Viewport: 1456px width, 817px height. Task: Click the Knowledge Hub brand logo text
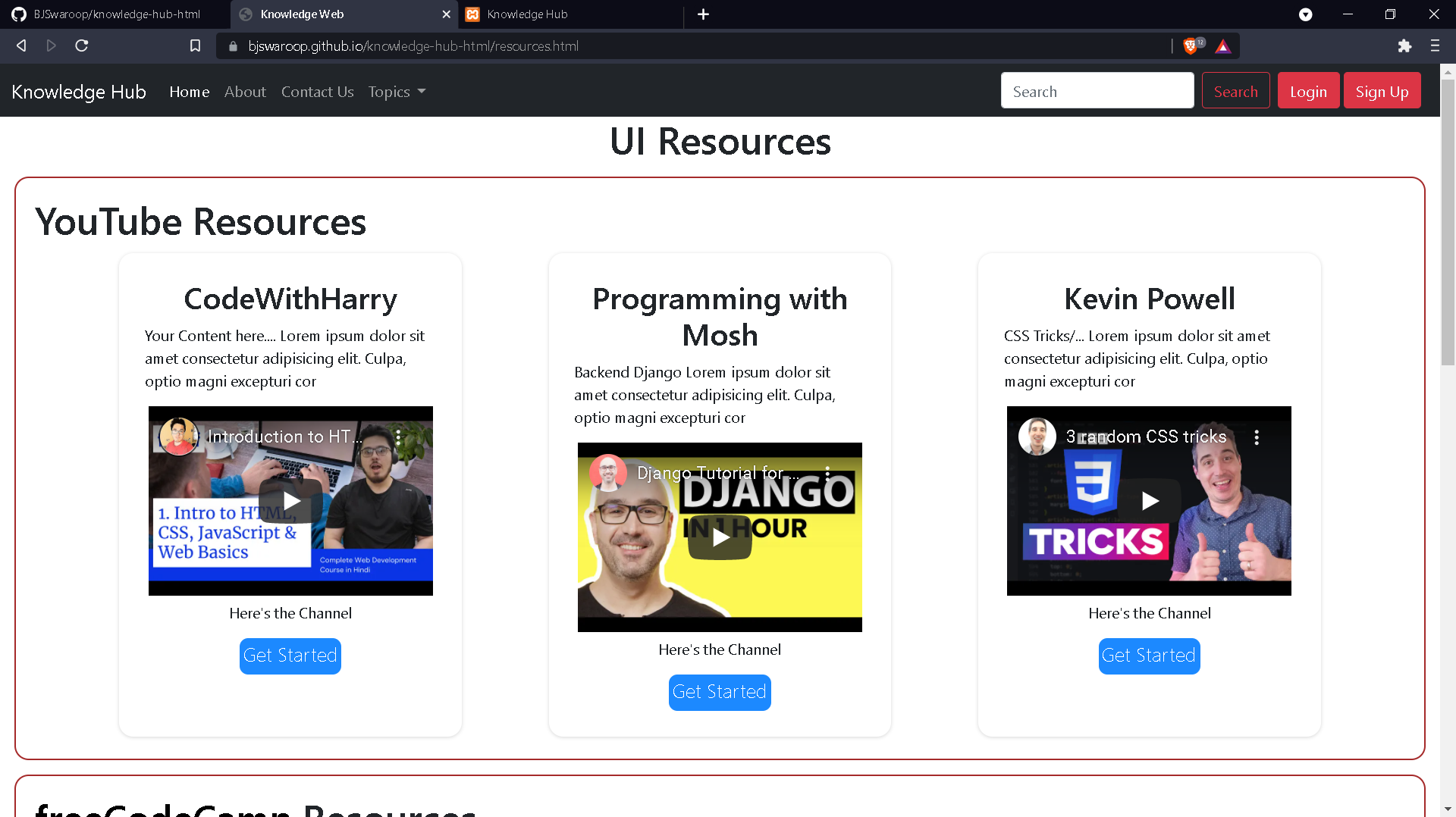click(79, 92)
